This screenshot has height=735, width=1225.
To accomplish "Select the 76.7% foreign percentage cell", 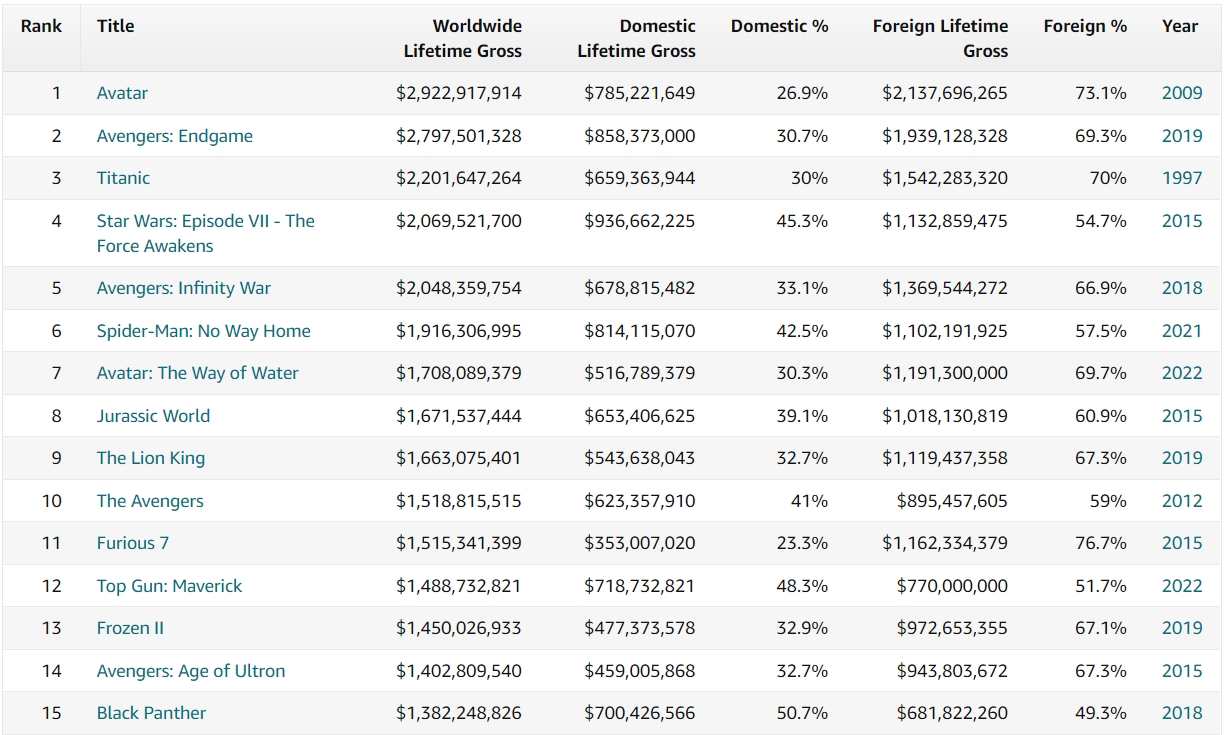I will pos(1101,543).
